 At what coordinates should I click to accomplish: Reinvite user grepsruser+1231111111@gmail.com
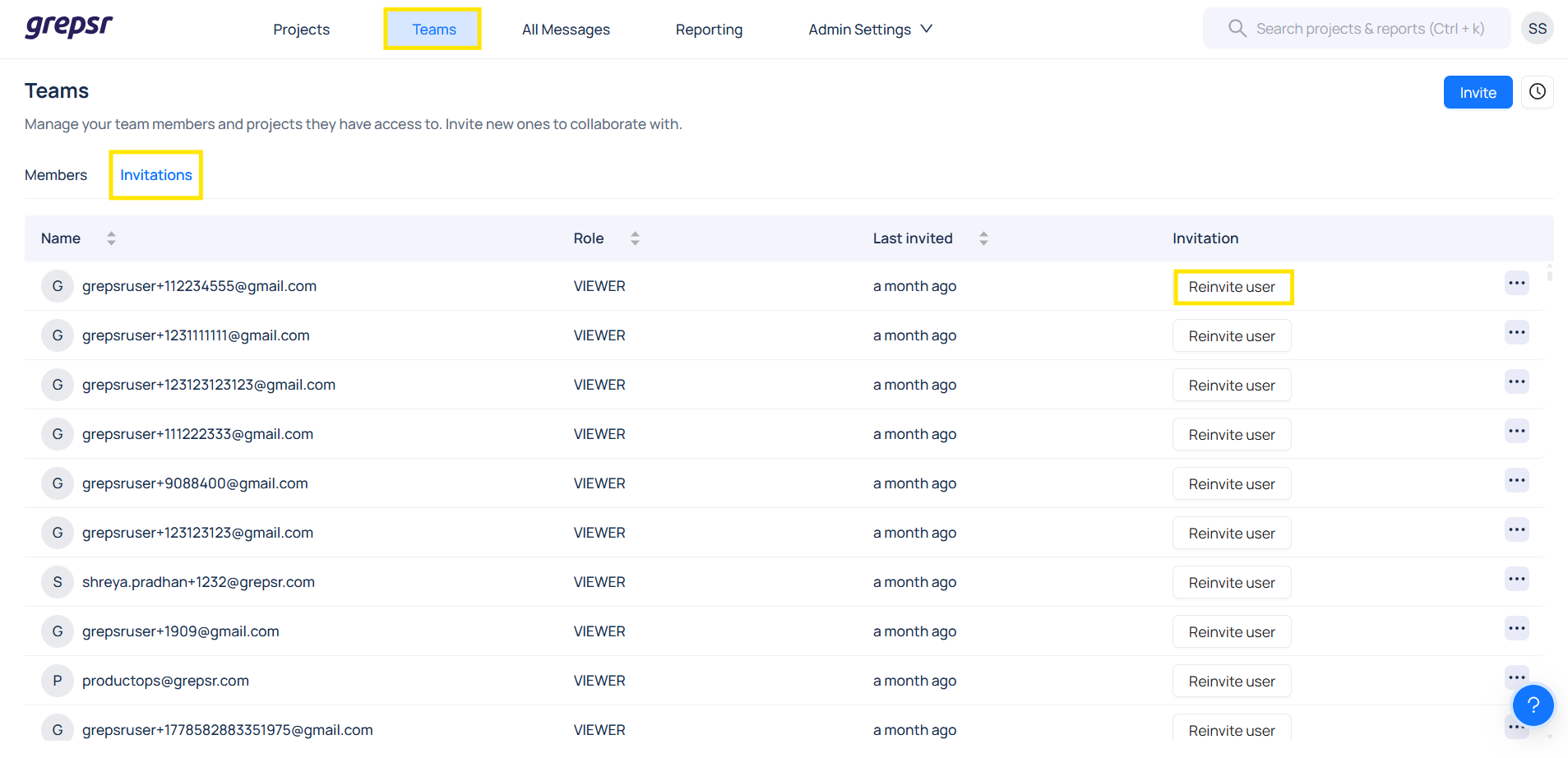pyautogui.click(x=1232, y=336)
